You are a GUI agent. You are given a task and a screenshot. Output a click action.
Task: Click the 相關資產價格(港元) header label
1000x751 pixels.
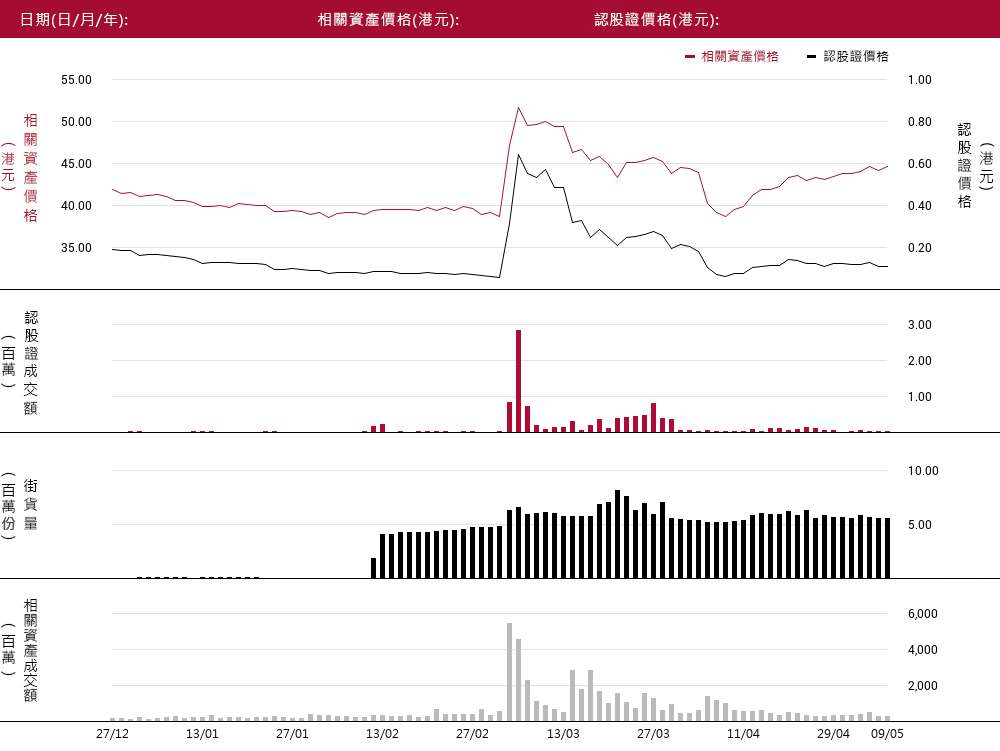pos(388,20)
